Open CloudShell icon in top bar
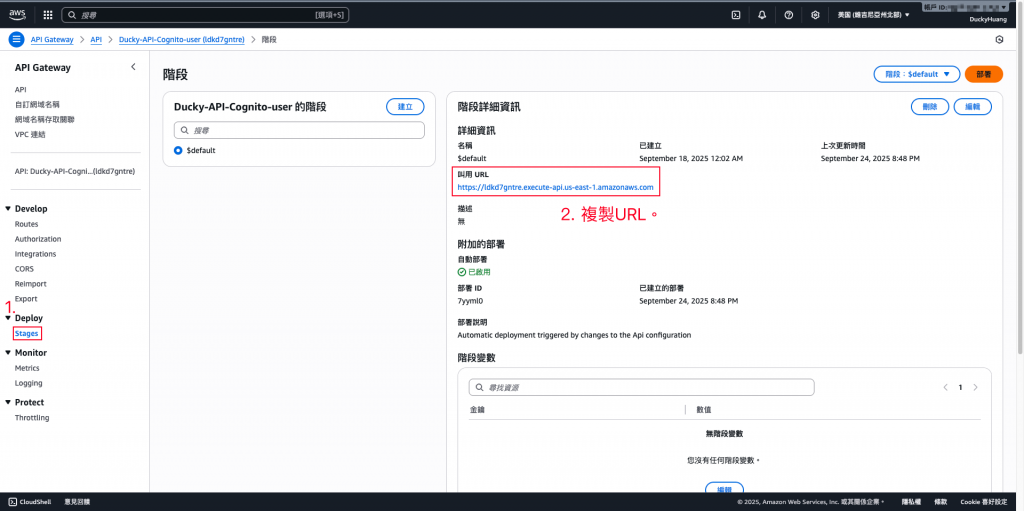Screen dimensions: 1024x511 point(735,14)
